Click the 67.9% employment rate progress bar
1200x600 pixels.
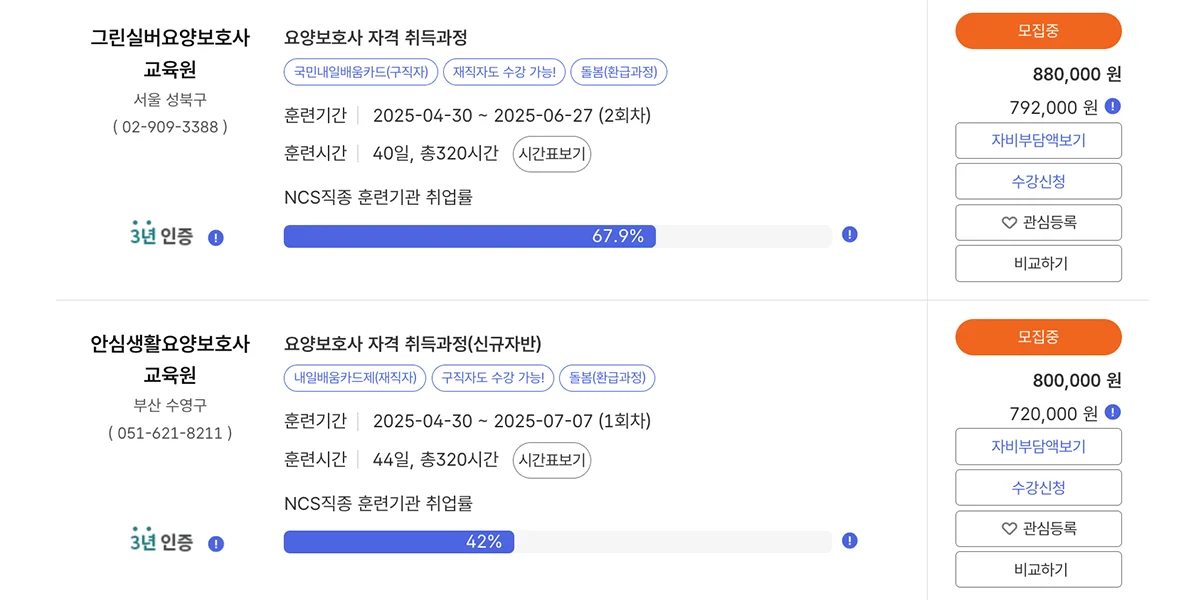tap(470, 236)
